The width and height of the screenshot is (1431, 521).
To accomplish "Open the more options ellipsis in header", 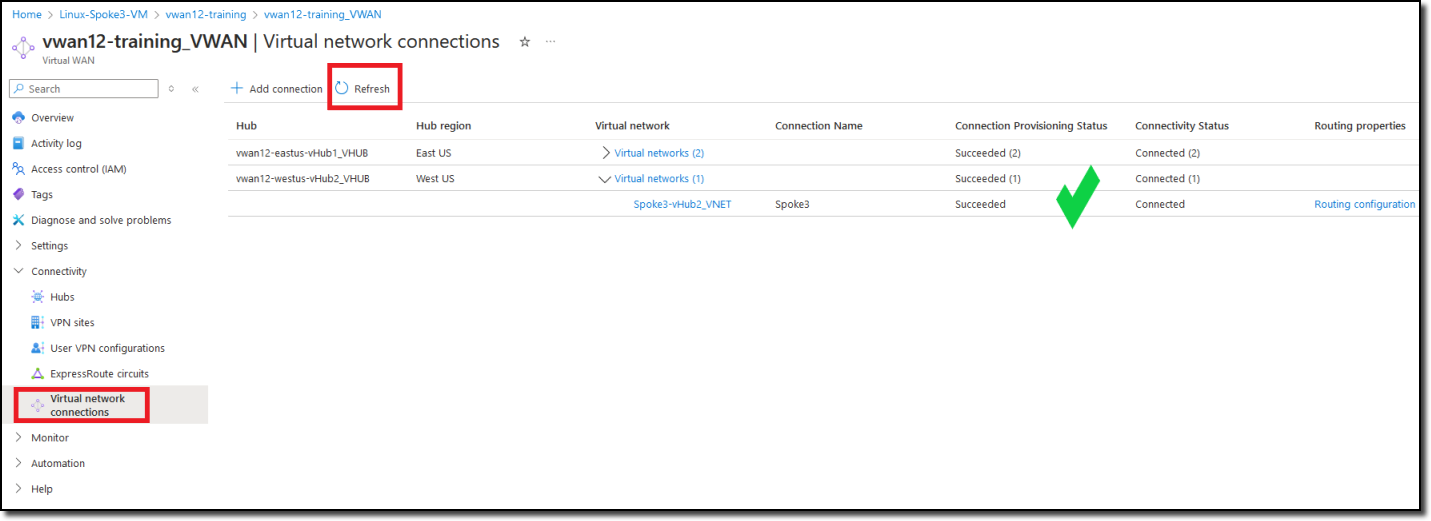I will point(550,42).
